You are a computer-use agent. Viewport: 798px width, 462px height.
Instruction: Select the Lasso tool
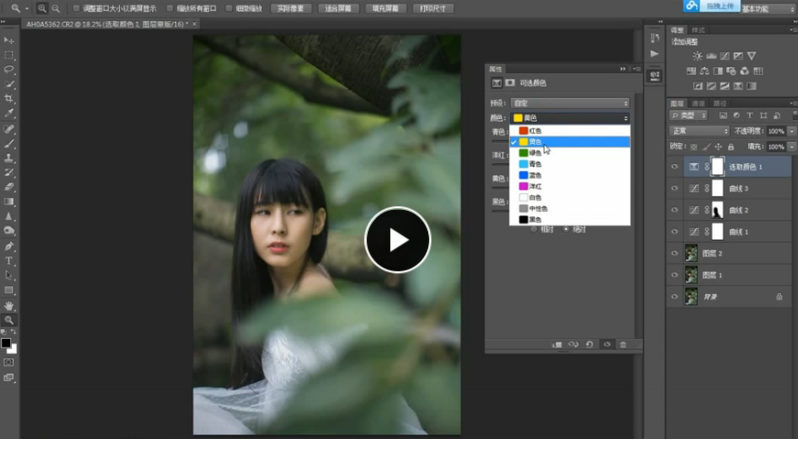[9, 69]
